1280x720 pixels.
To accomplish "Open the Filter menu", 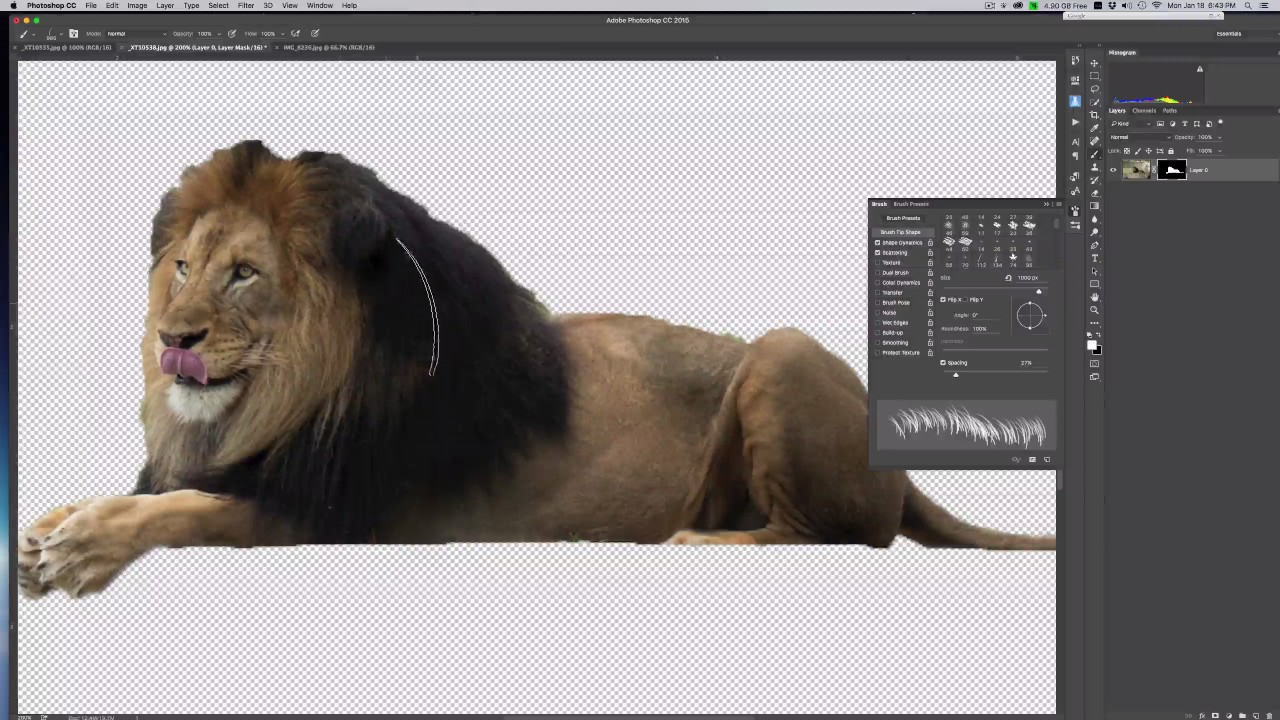I will click(246, 6).
